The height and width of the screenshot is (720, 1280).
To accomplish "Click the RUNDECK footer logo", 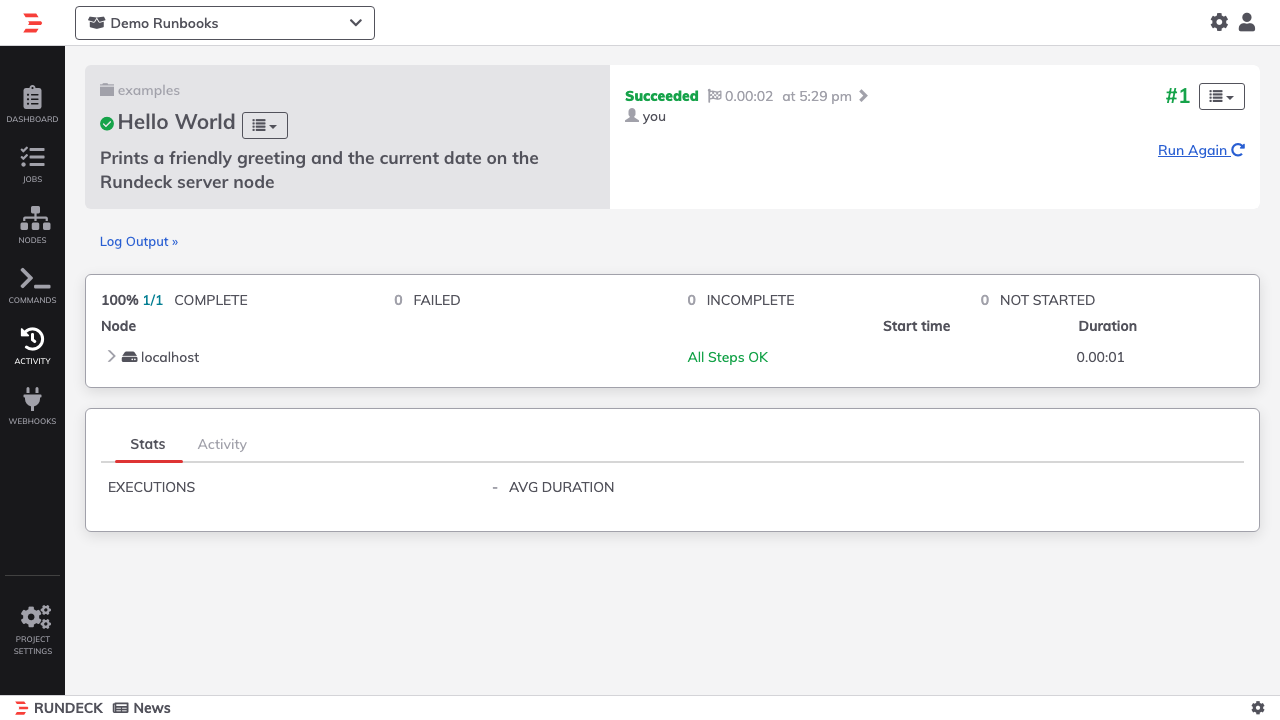I will click(59, 708).
